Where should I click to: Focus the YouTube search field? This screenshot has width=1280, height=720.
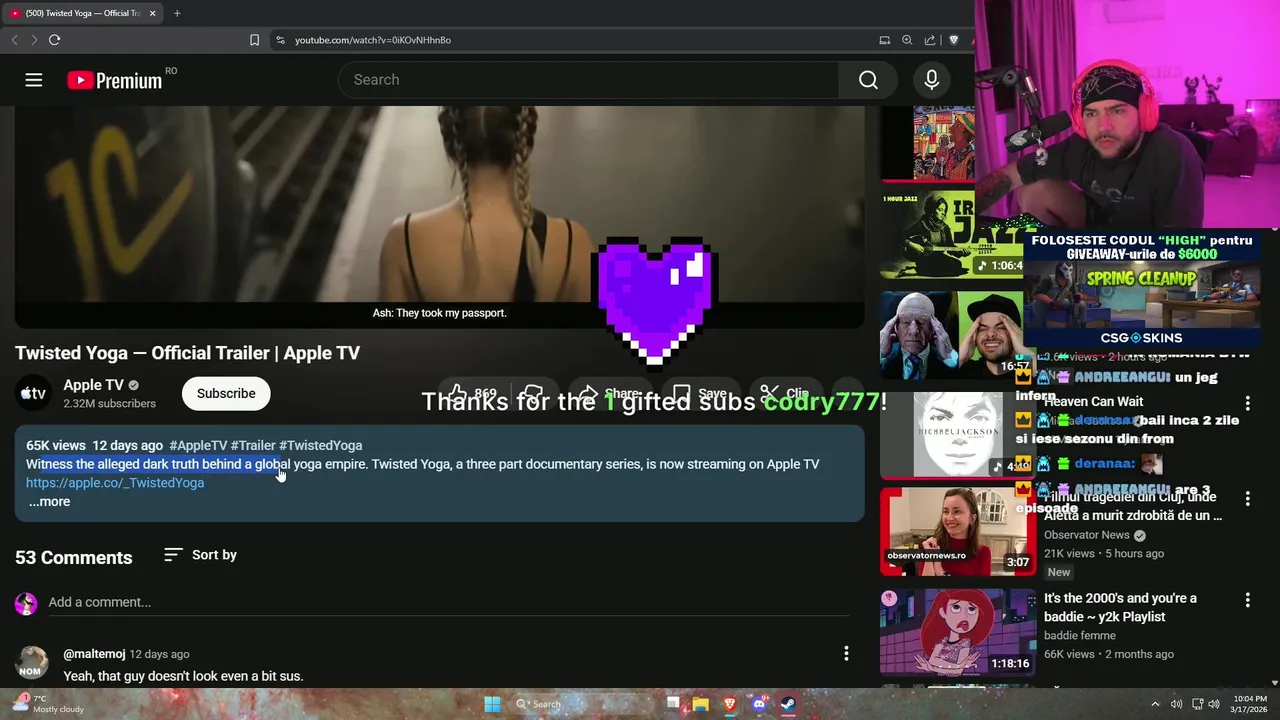coord(590,80)
